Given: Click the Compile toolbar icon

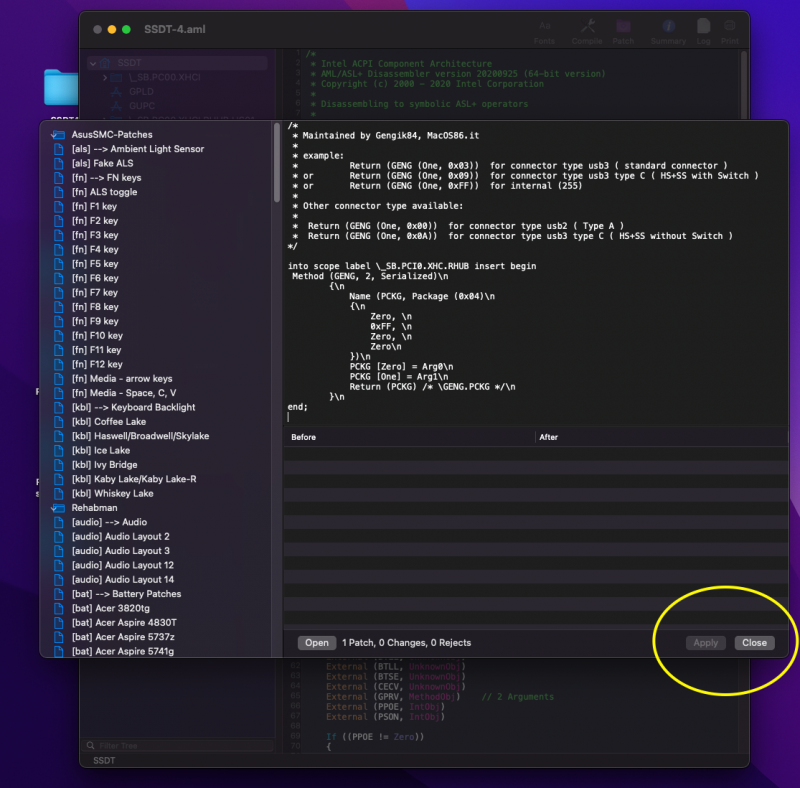Looking at the screenshot, I should 587,28.
